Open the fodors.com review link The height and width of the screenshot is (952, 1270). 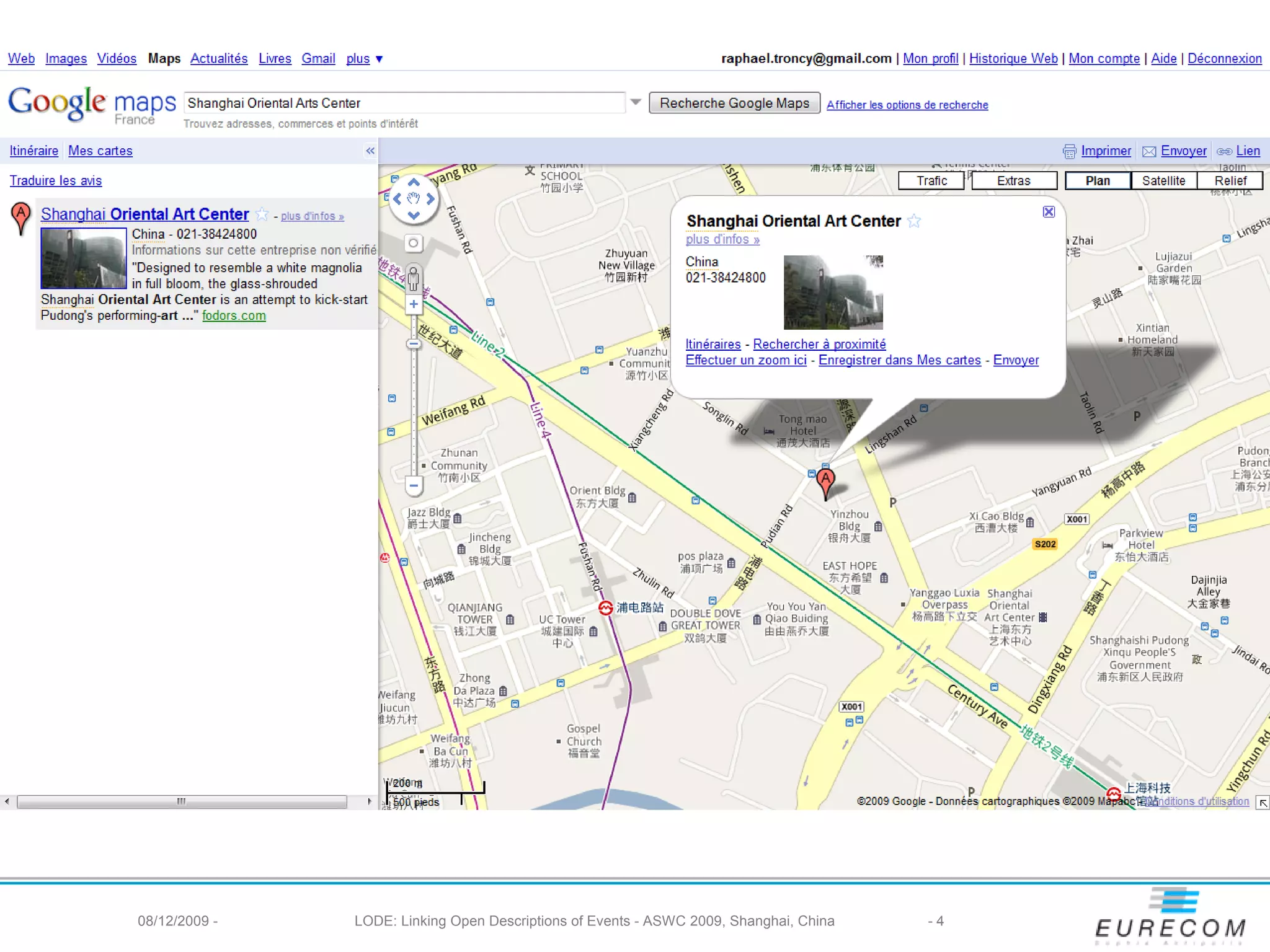pyautogui.click(x=234, y=315)
